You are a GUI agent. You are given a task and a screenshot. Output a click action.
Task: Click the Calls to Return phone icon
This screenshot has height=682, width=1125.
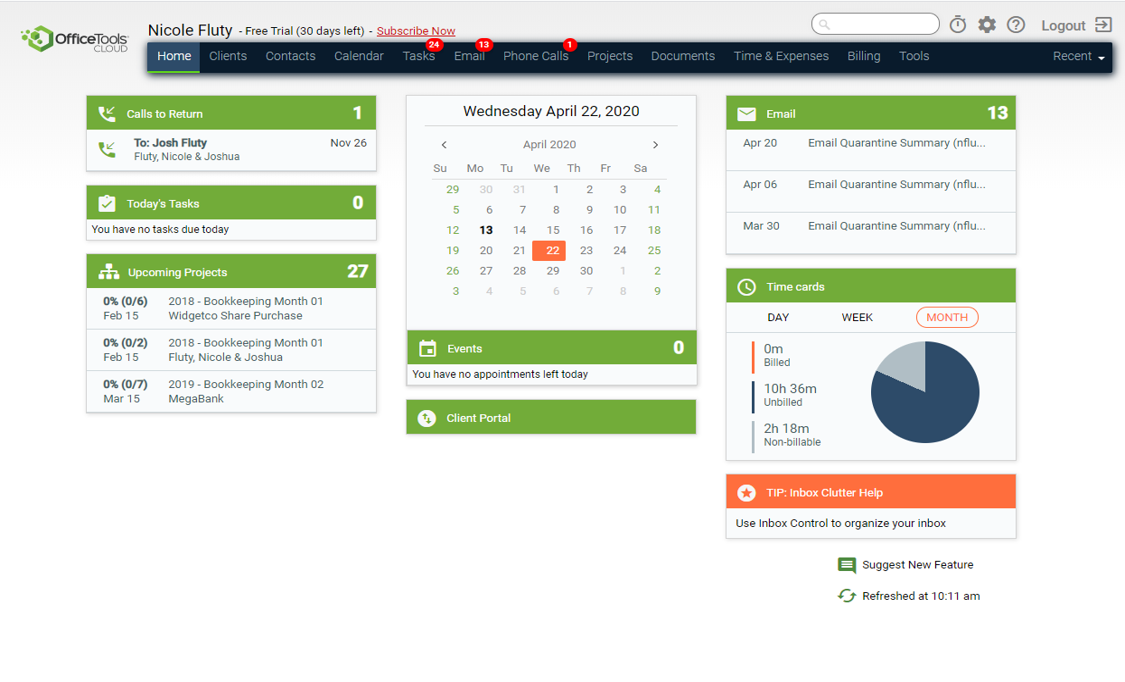tap(107, 114)
